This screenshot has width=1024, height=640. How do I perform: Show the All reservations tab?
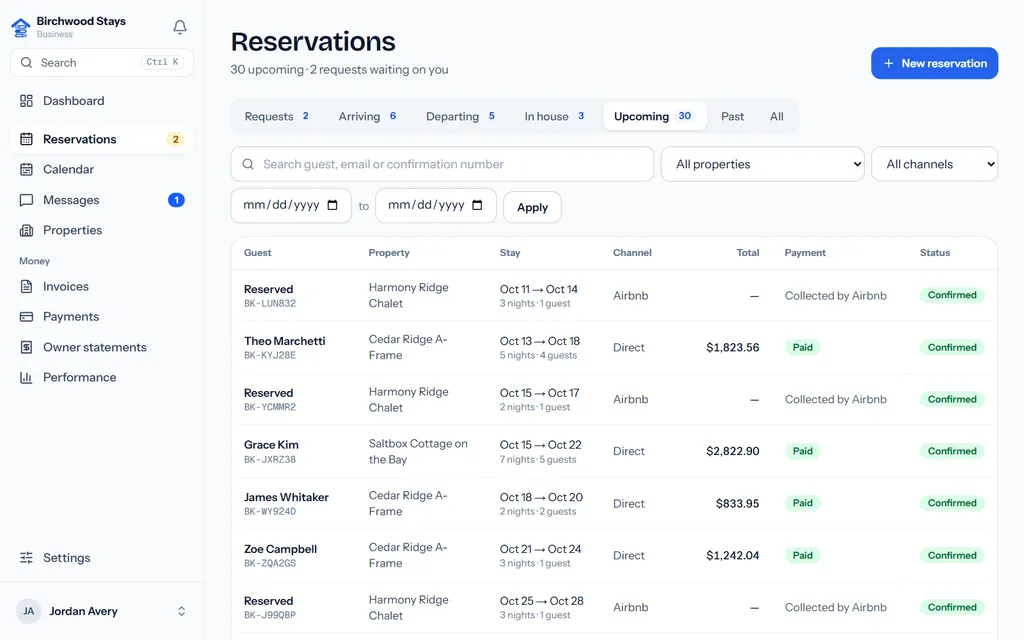[776, 116]
